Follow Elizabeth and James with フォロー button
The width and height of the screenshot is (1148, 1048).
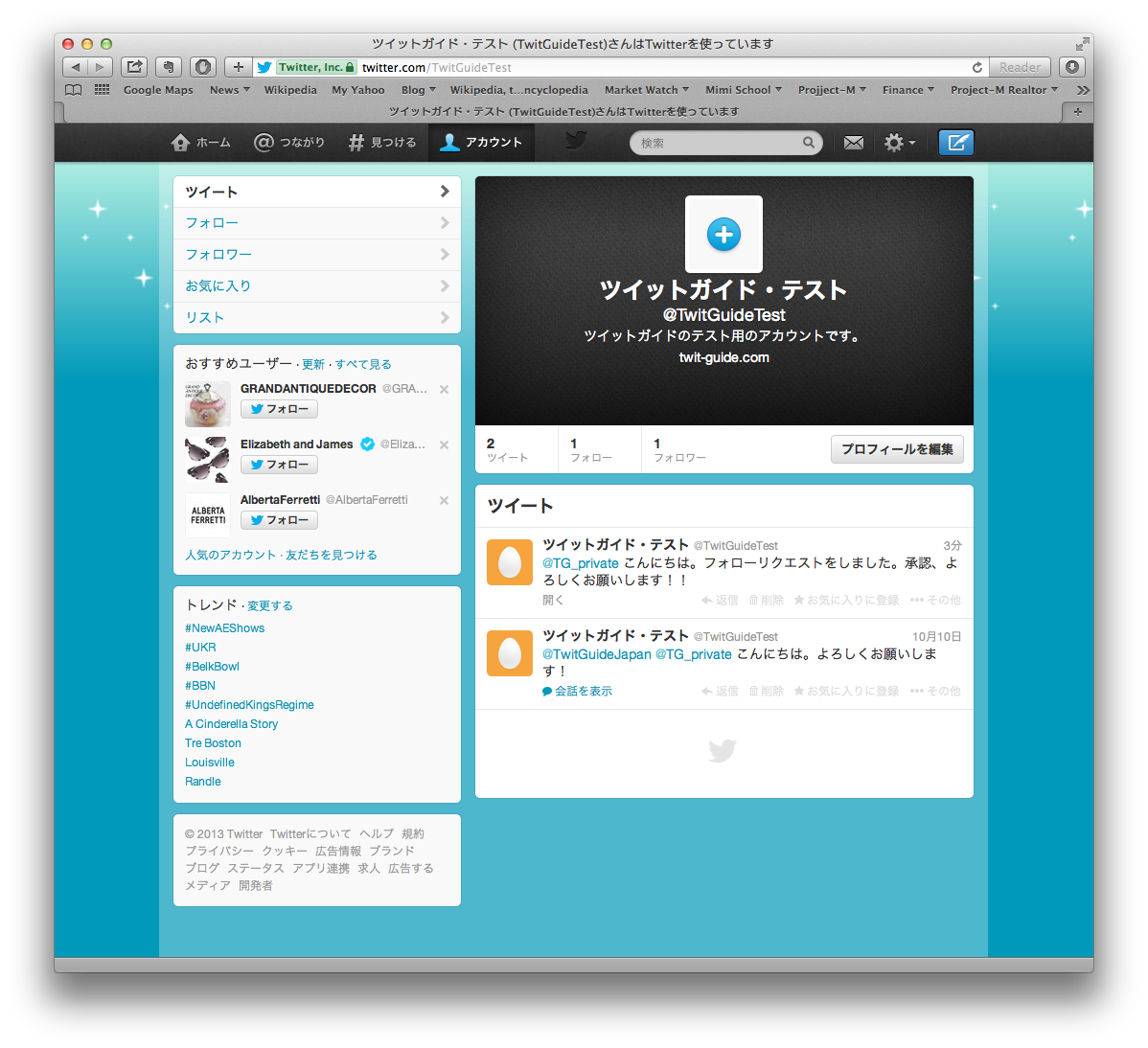(x=279, y=465)
